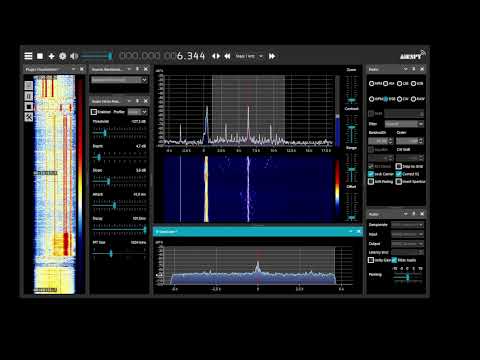Click the first icon in the waterfall plugin

coord(29,85)
